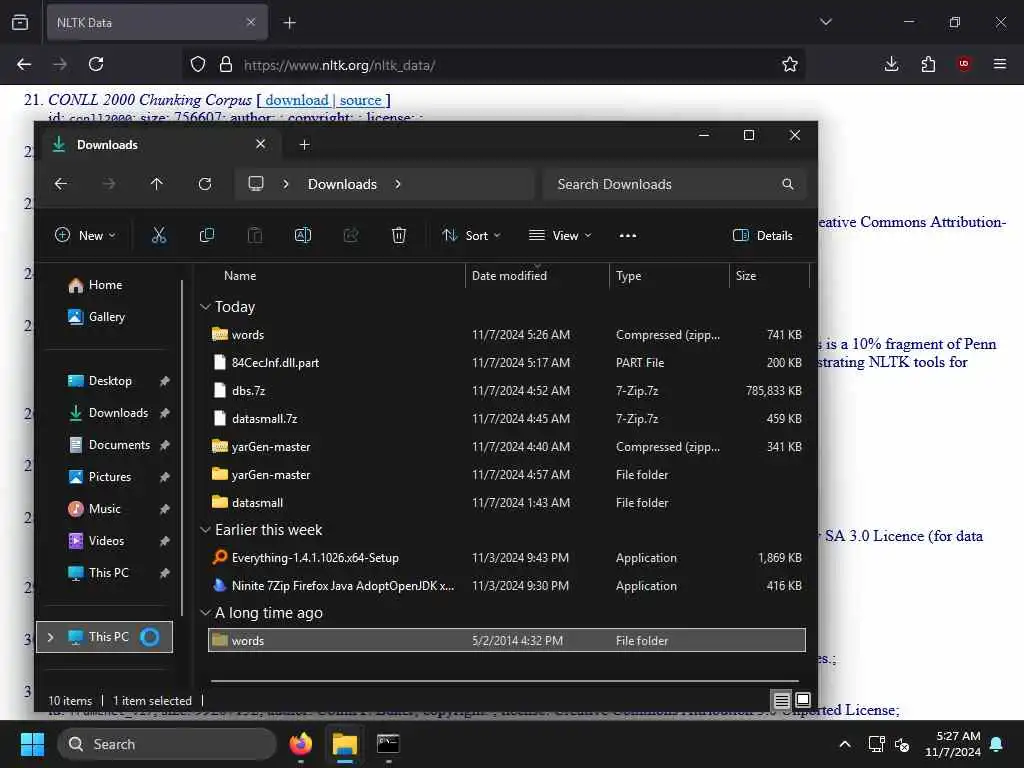Open Pictures in Explorer sidebar
Screen dimensions: 1024x768
99,477
